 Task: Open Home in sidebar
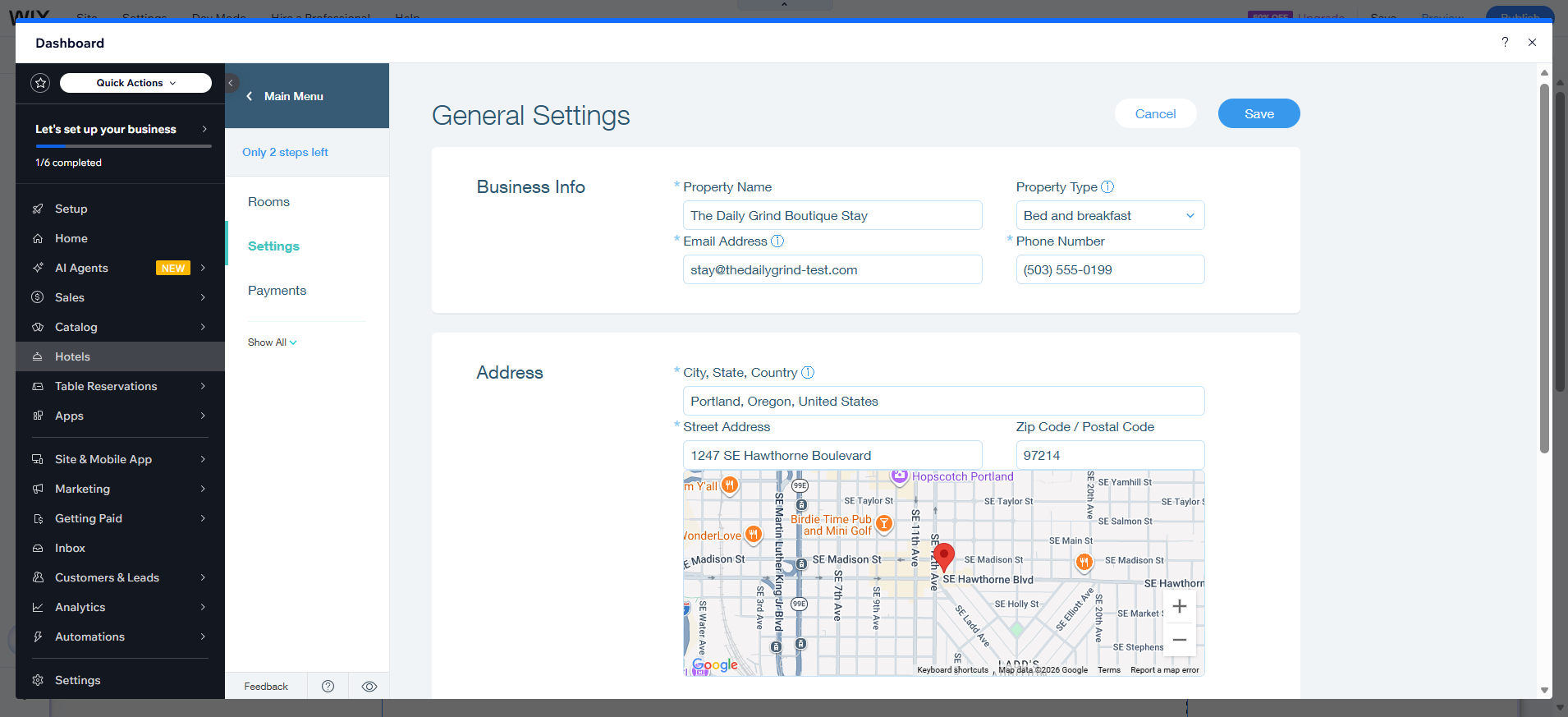coord(120,238)
